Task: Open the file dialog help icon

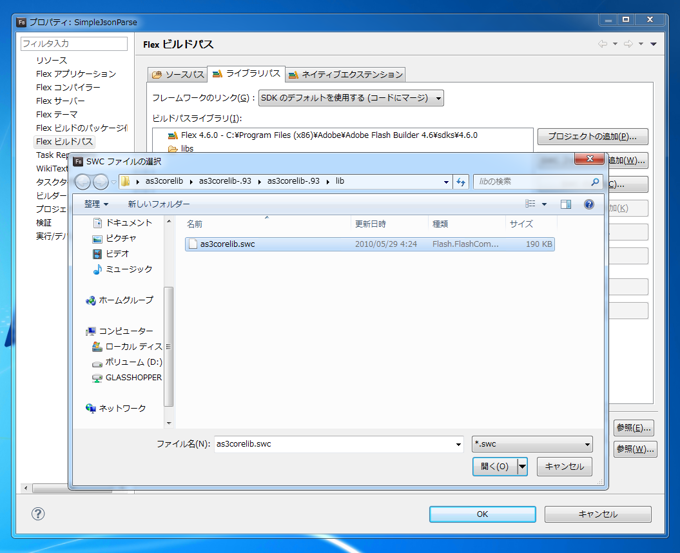Action: [589, 204]
